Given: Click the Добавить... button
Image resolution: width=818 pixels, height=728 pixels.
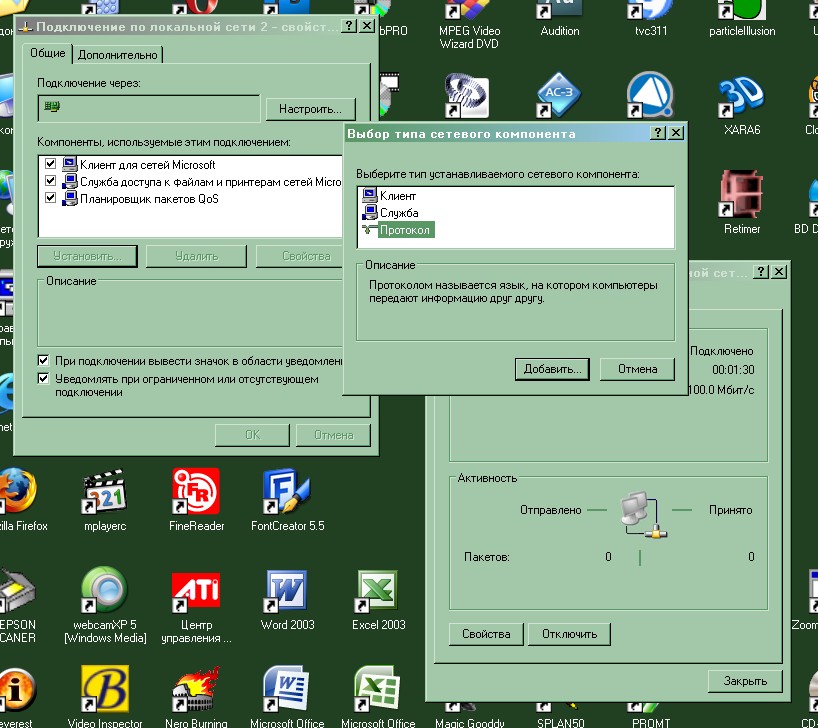Looking at the screenshot, I should point(552,369).
